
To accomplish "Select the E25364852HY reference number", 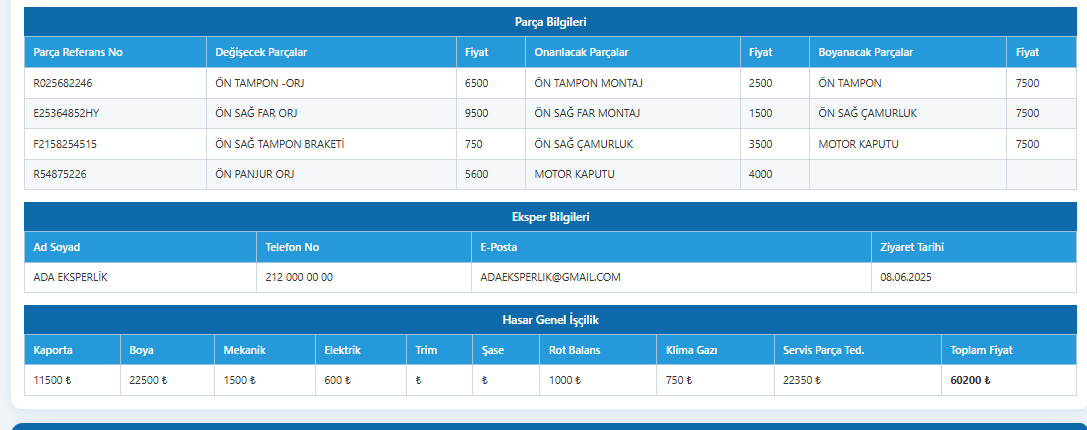I will pyautogui.click(x=67, y=113).
